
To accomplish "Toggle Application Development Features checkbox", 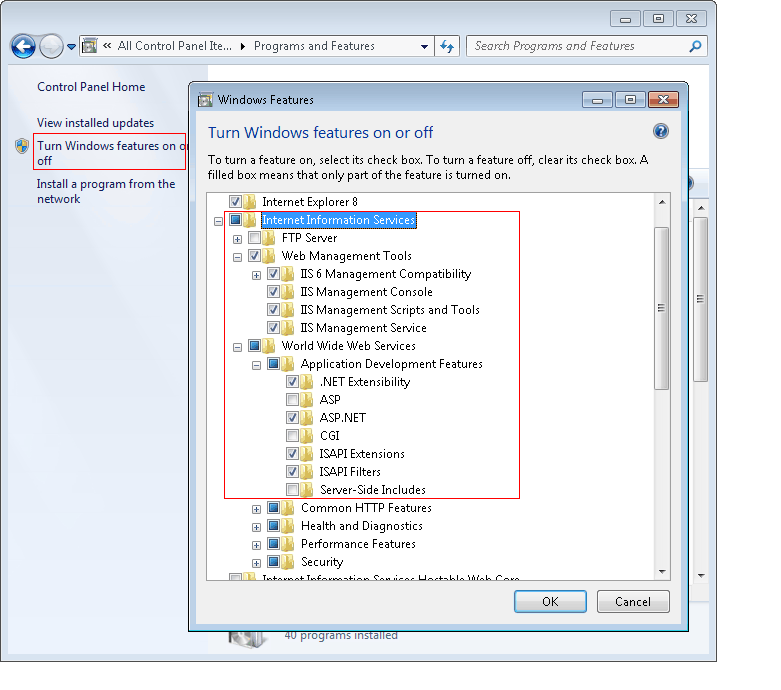I will click(x=273, y=363).
